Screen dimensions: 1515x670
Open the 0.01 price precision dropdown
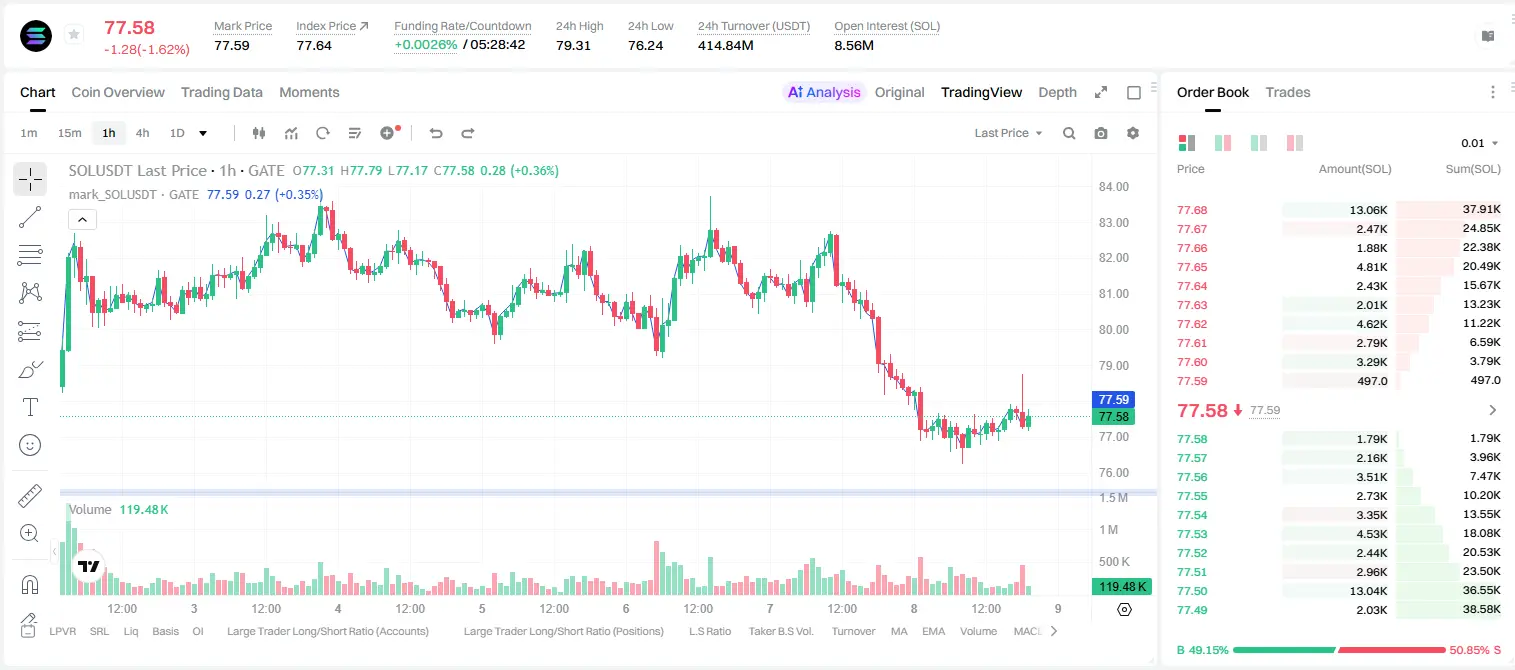pos(1480,143)
